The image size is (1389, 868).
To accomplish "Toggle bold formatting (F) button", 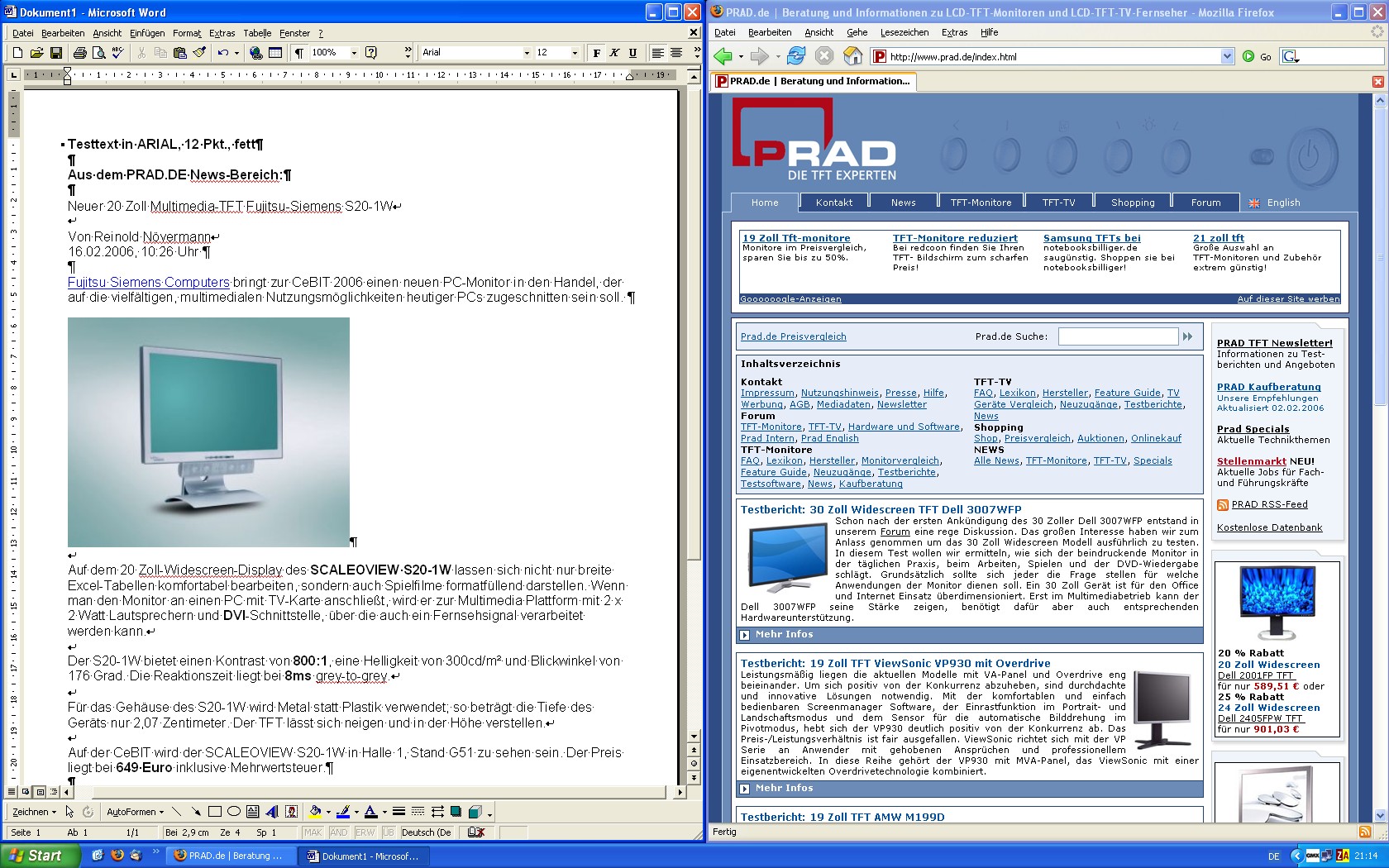I will click(596, 53).
